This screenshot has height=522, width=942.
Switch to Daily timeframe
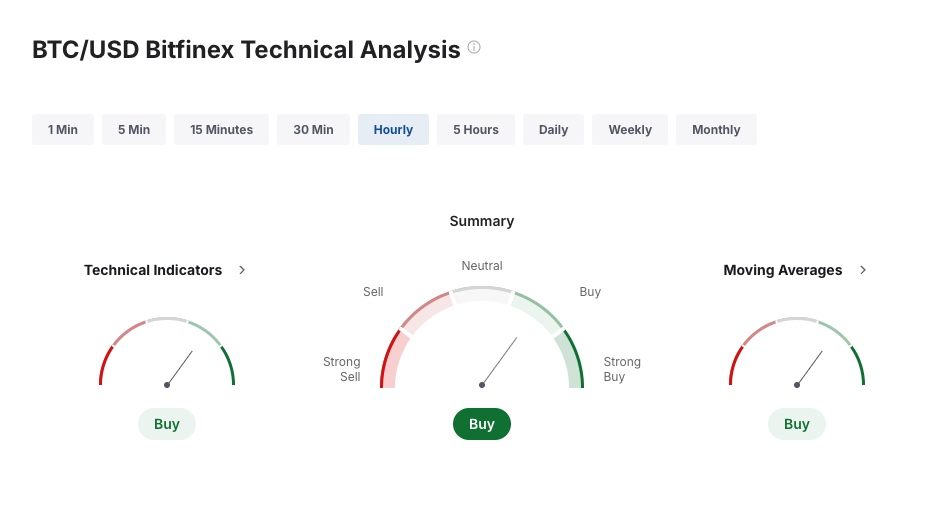coord(553,130)
